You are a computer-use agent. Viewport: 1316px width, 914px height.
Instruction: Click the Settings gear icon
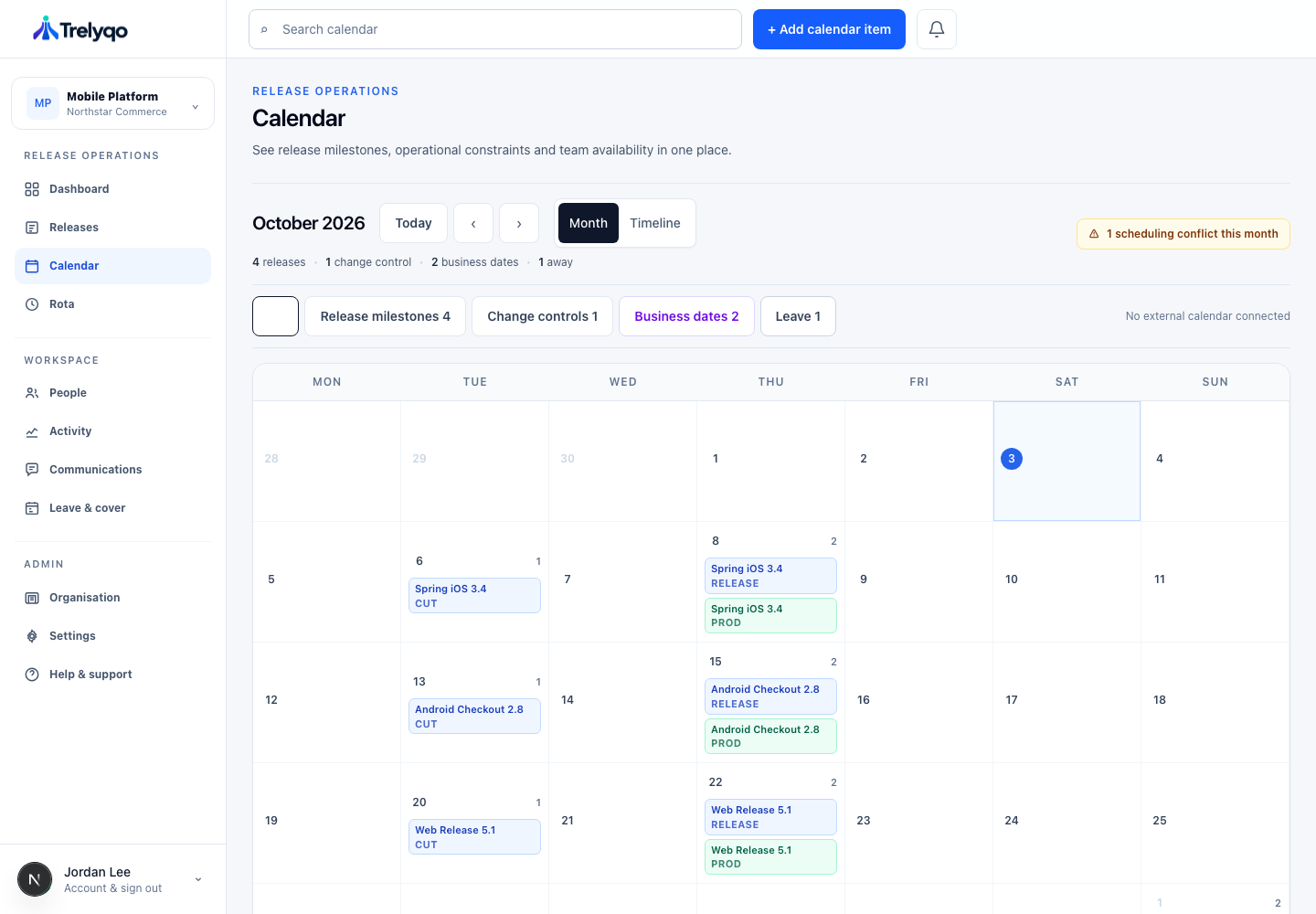(x=32, y=636)
